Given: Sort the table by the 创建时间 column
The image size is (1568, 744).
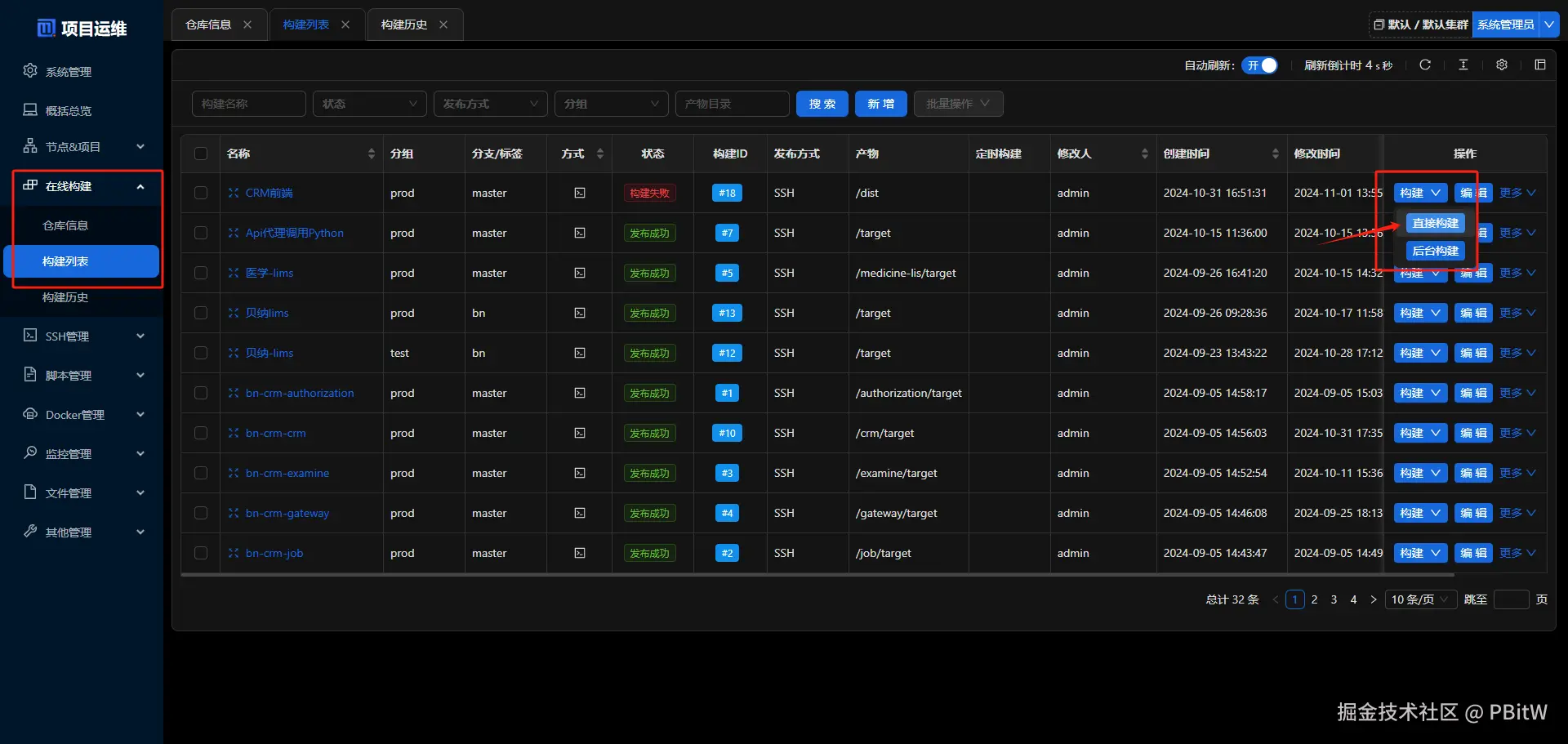Looking at the screenshot, I should (x=1275, y=154).
